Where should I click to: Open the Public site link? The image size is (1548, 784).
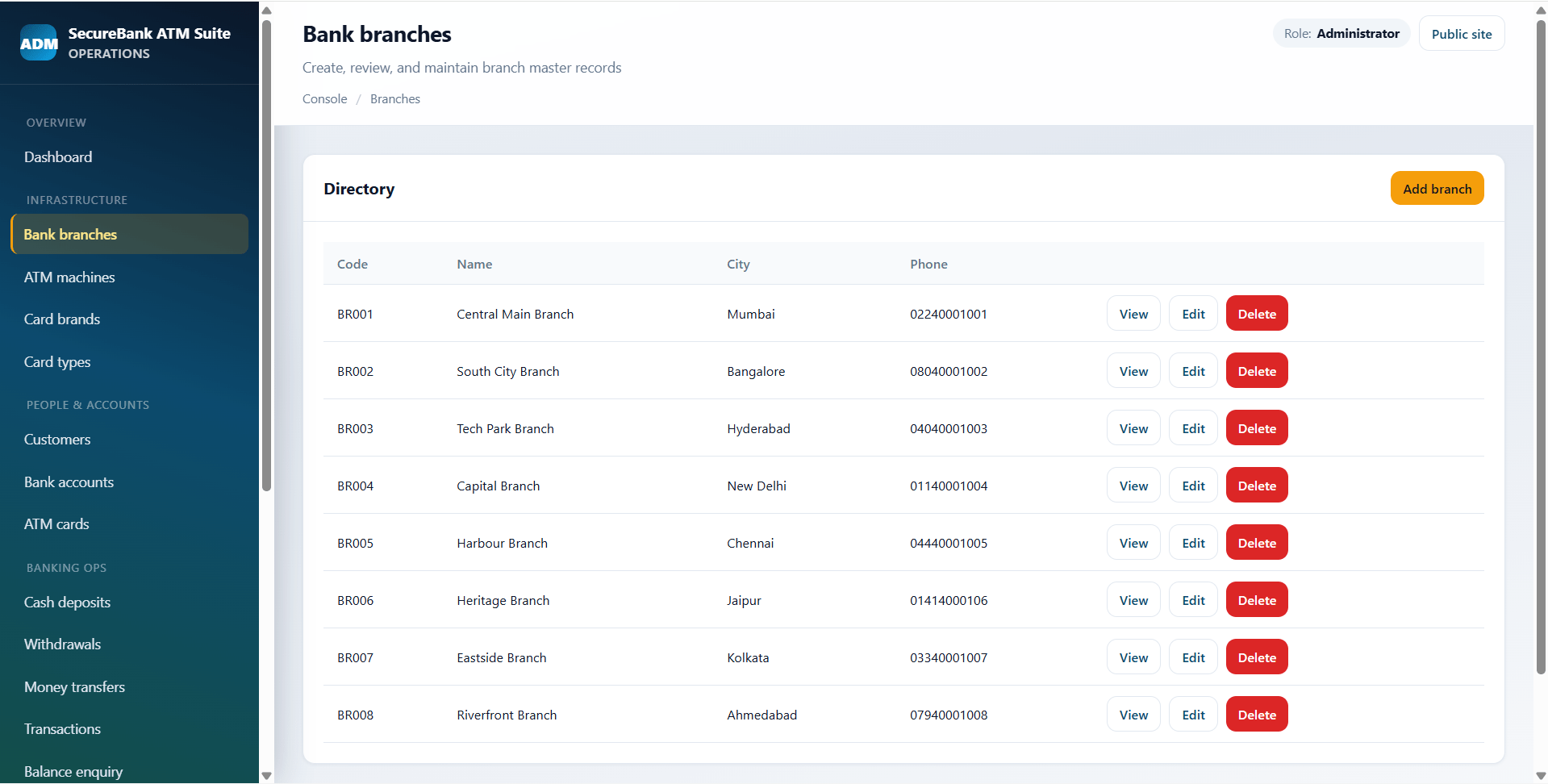(x=1461, y=34)
